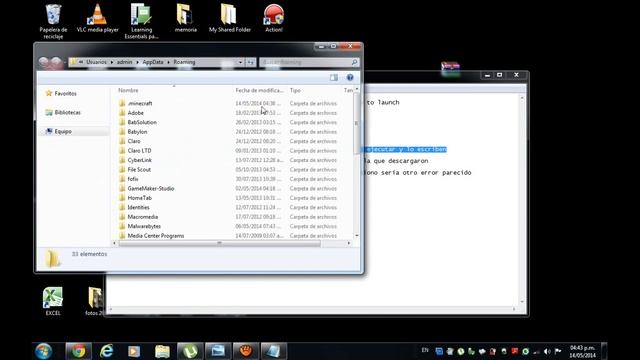Launch Google Chrome from the taskbar
Viewport: 640px width, 360px height.
pyautogui.click(x=79, y=351)
